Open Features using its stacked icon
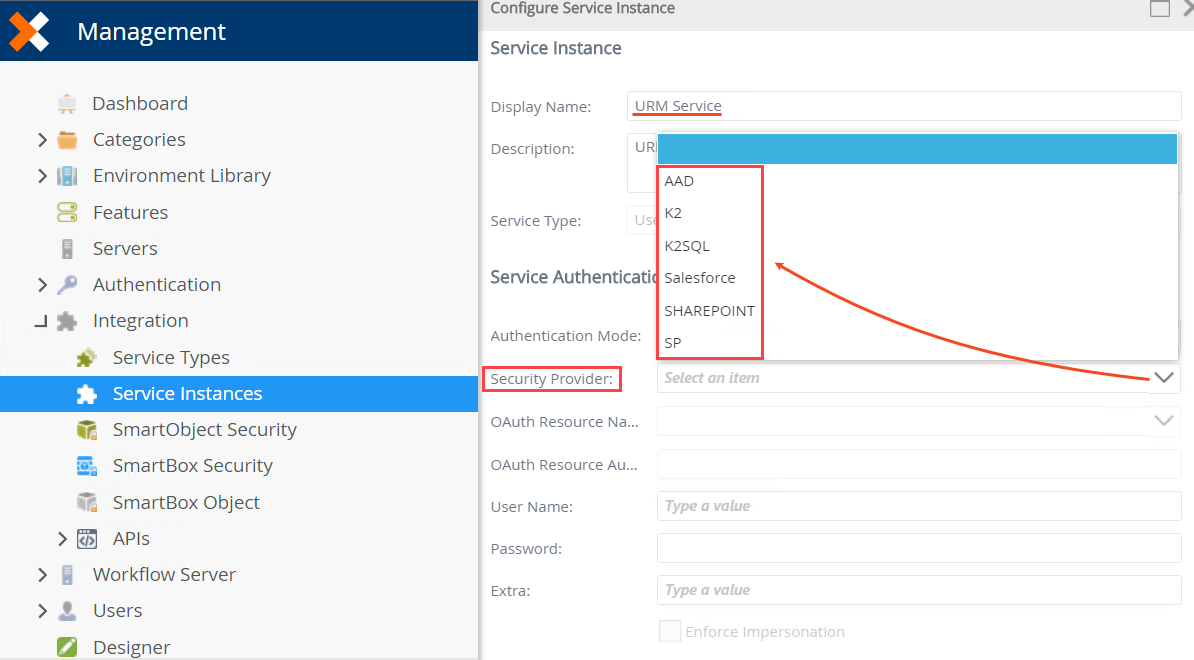1194x660 pixels. [66, 211]
